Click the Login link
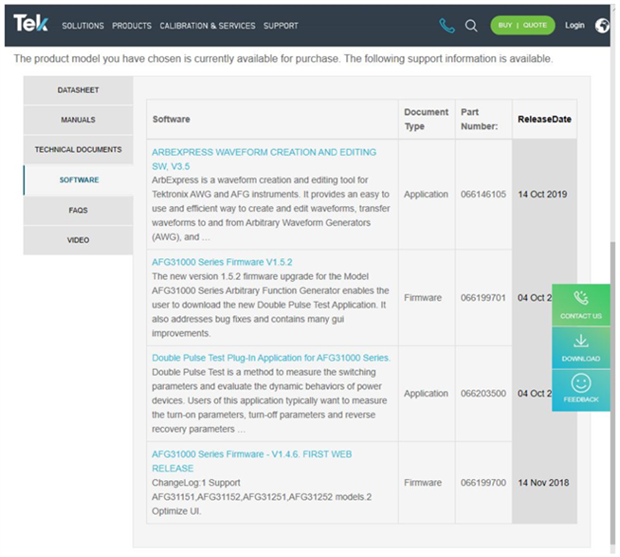This screenshot has width=620, height=557. (575, 25)
